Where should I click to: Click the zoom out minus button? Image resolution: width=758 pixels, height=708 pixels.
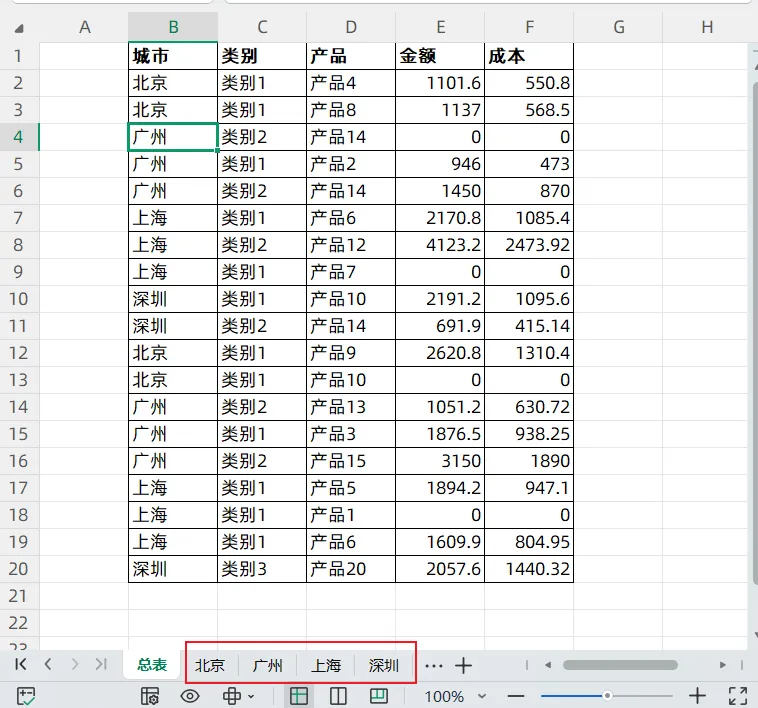[x=516, y=696]
